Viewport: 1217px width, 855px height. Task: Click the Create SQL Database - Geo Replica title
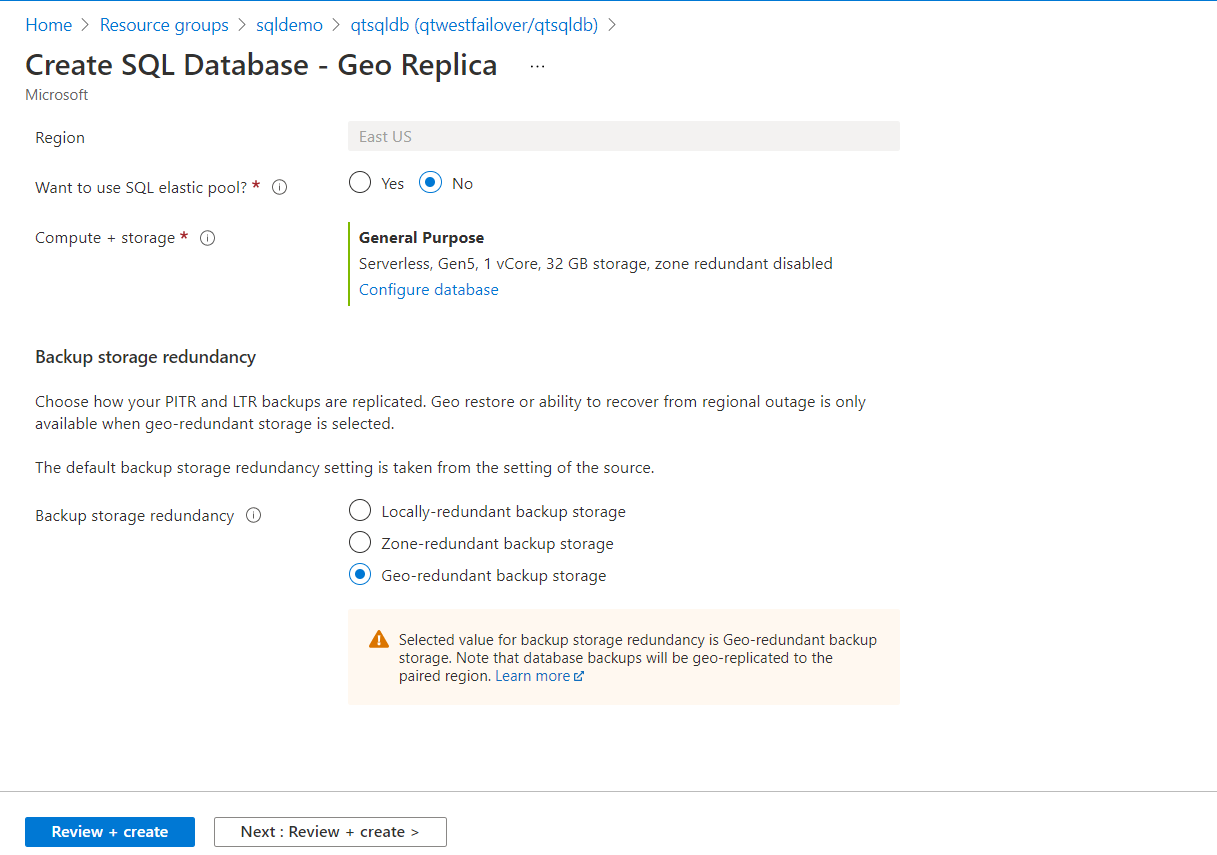pyautogui.click(x=261, y=65)
